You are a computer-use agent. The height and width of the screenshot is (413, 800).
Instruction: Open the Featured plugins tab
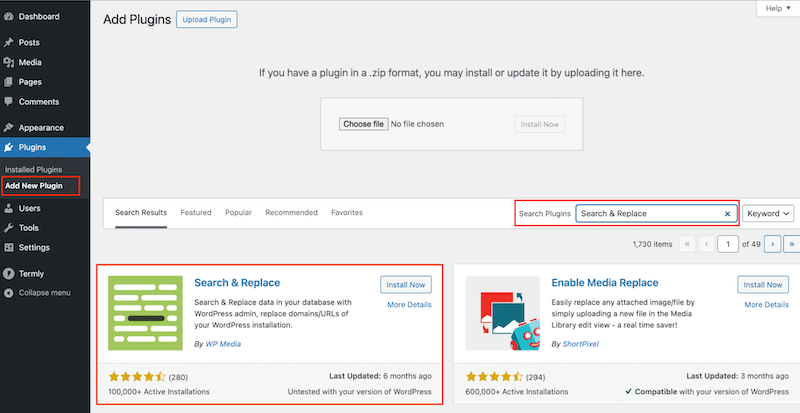coord(196,212)
